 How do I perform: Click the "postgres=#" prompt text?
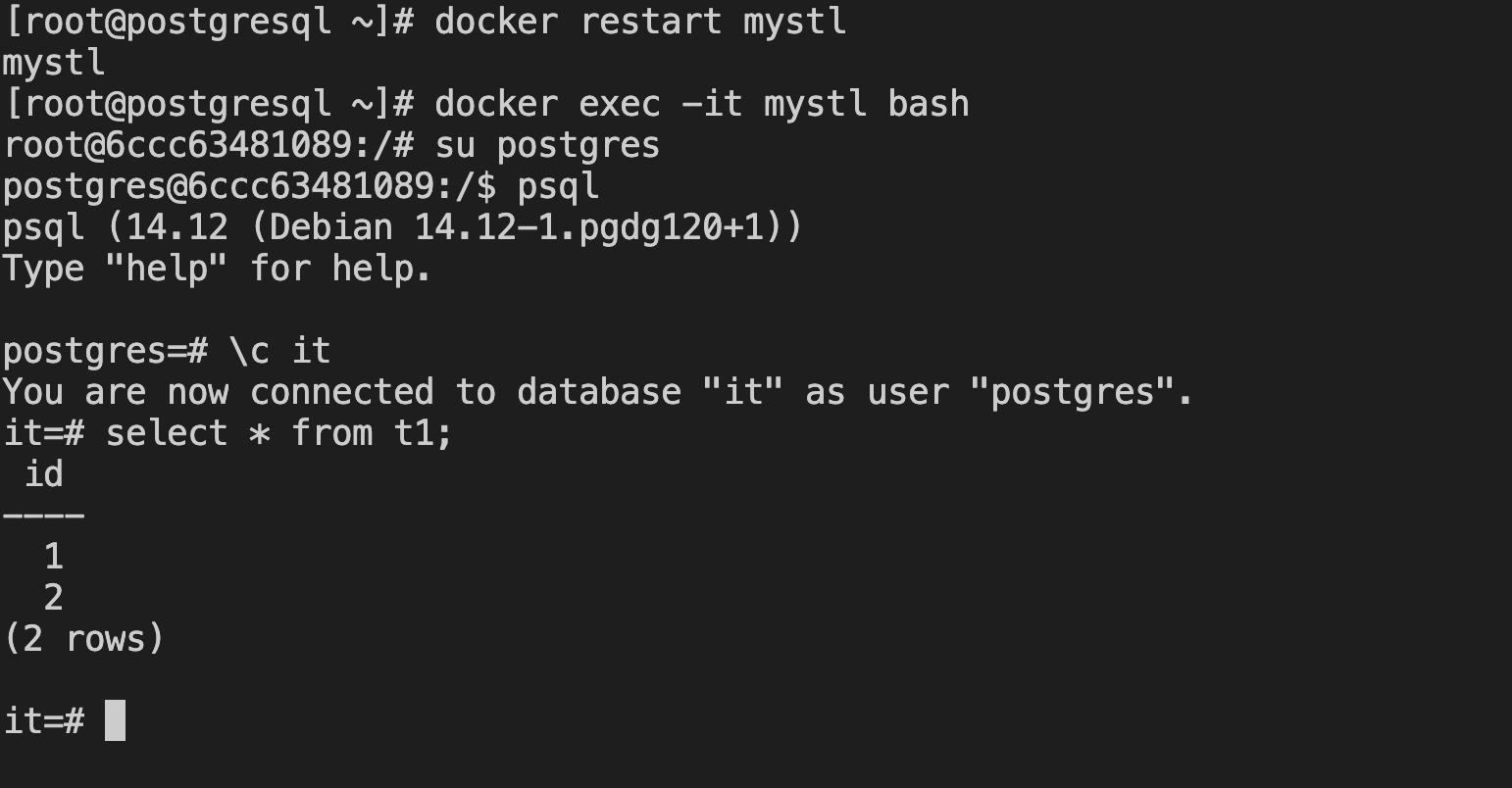tap(106, 351)
